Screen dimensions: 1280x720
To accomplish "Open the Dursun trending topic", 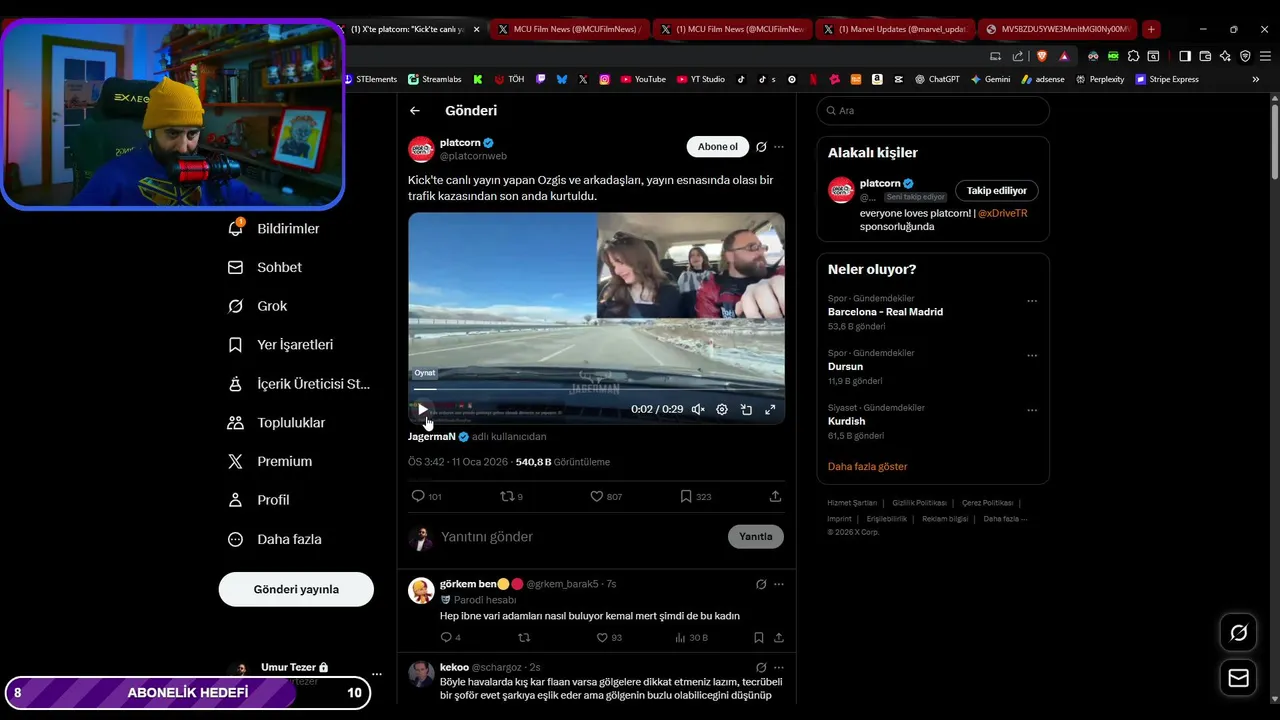I will (x=845, y=367).
